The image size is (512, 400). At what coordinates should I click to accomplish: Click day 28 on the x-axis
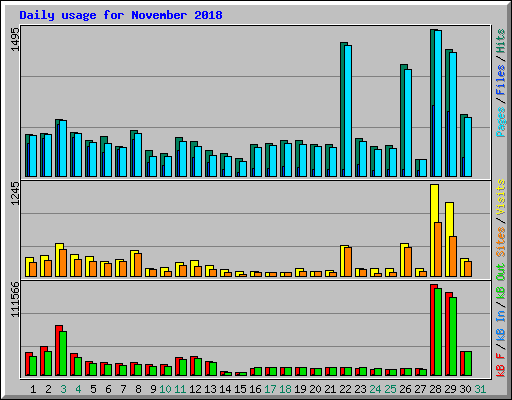435,389
